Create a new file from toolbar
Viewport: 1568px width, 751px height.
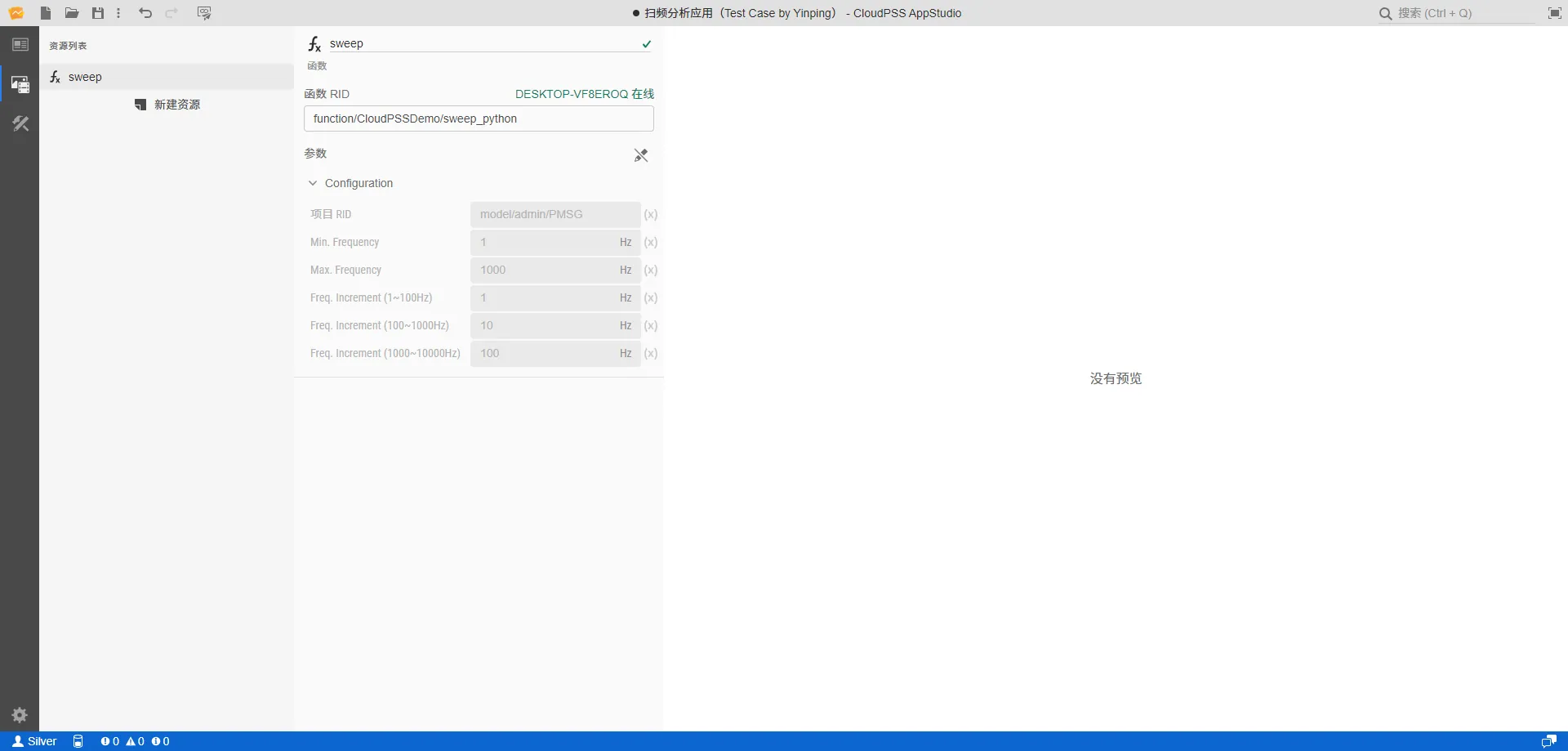46,13
